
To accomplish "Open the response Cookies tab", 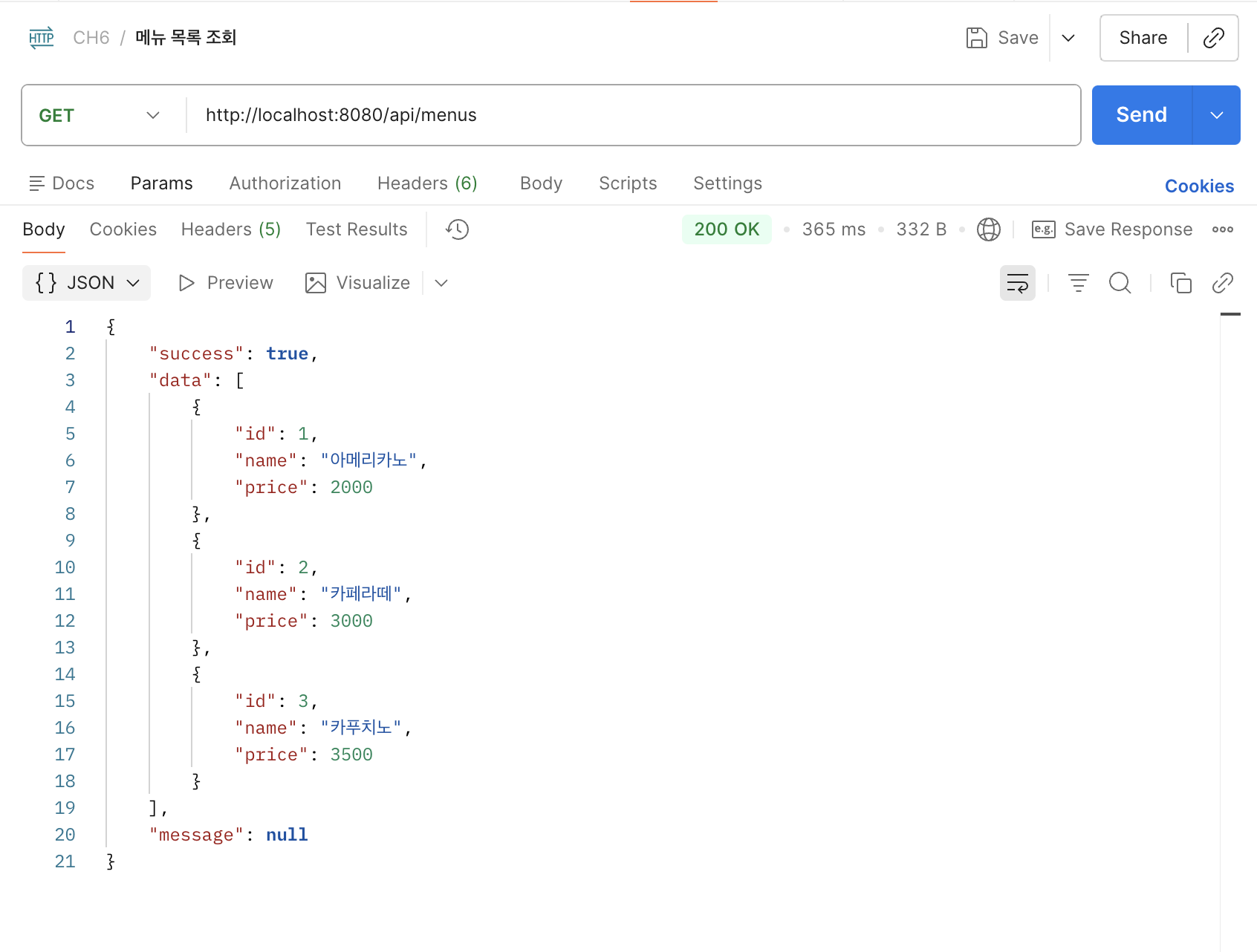I will (123, 229).
